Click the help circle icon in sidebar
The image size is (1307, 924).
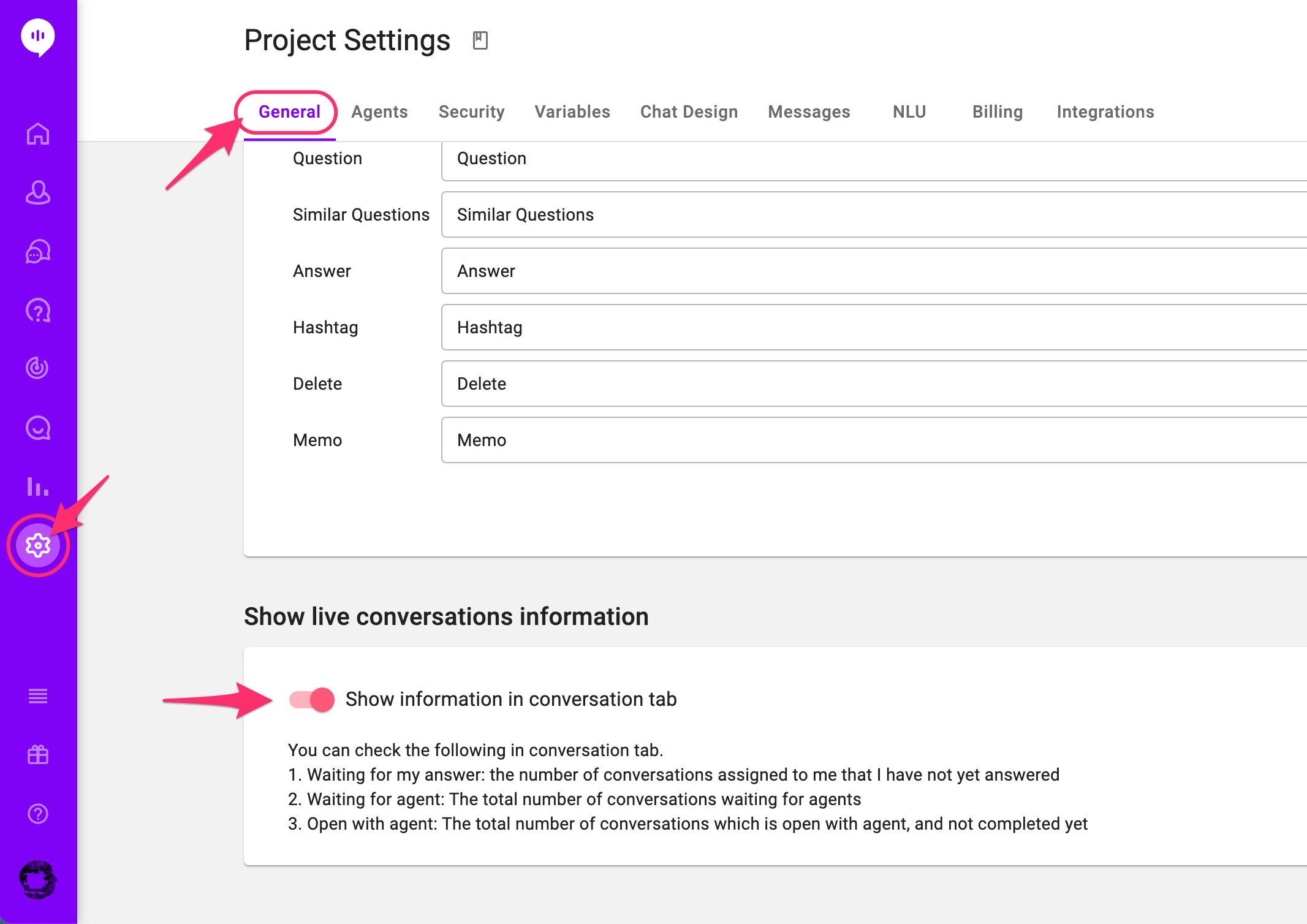click(x=38, y=814)
